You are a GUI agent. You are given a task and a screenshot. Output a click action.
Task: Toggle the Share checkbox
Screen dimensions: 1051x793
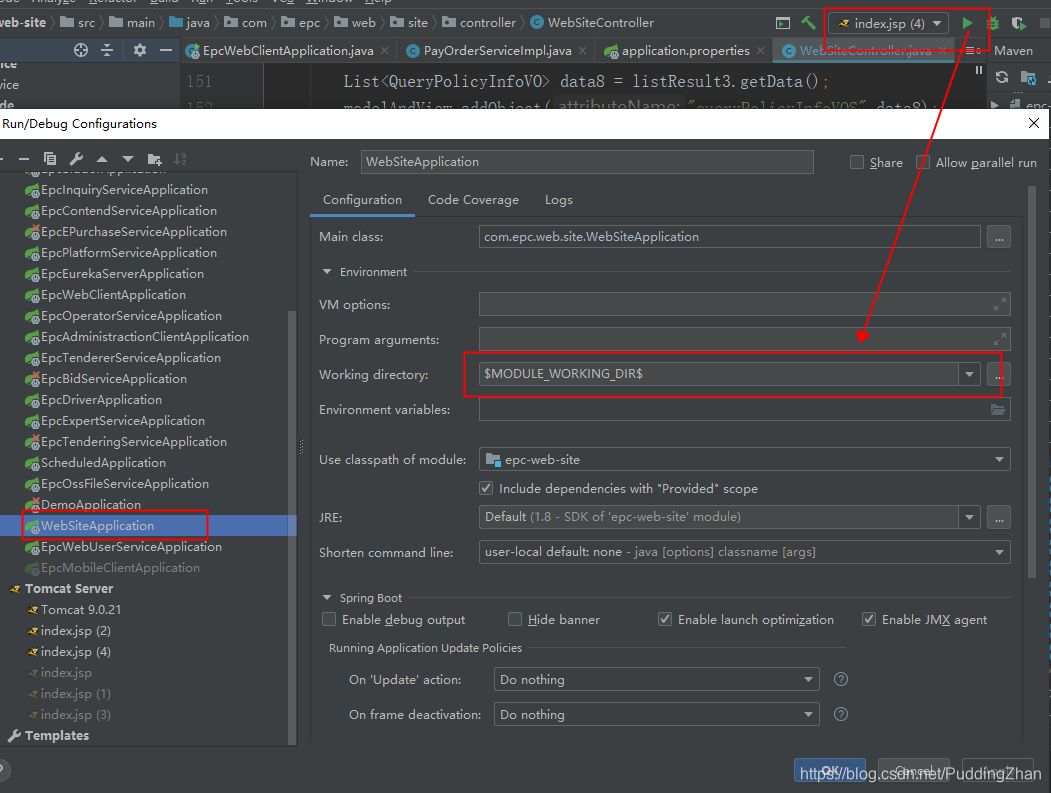[857, 162]
